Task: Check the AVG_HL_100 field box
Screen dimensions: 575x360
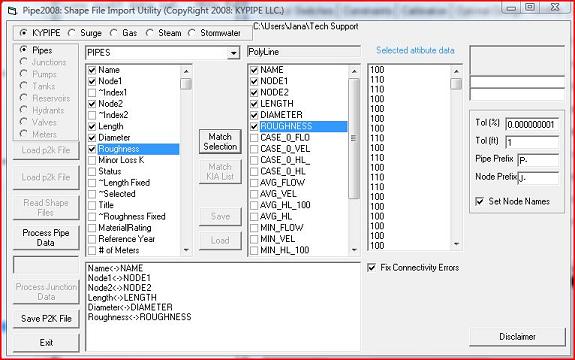Action: click(x=254, y=205)
